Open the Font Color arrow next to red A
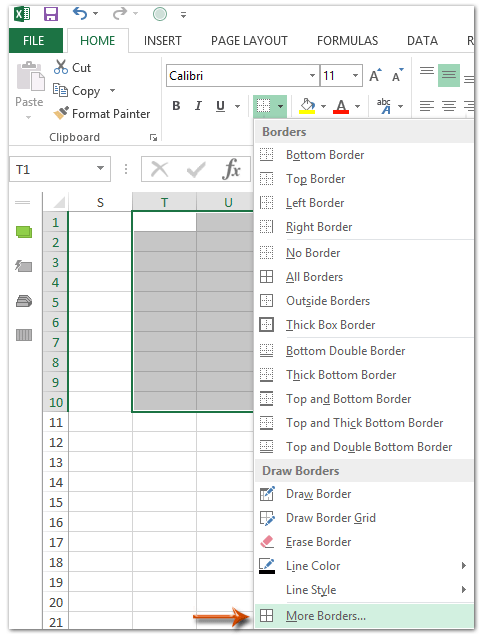This screenshot has width=490, height=636. [357, 106]
